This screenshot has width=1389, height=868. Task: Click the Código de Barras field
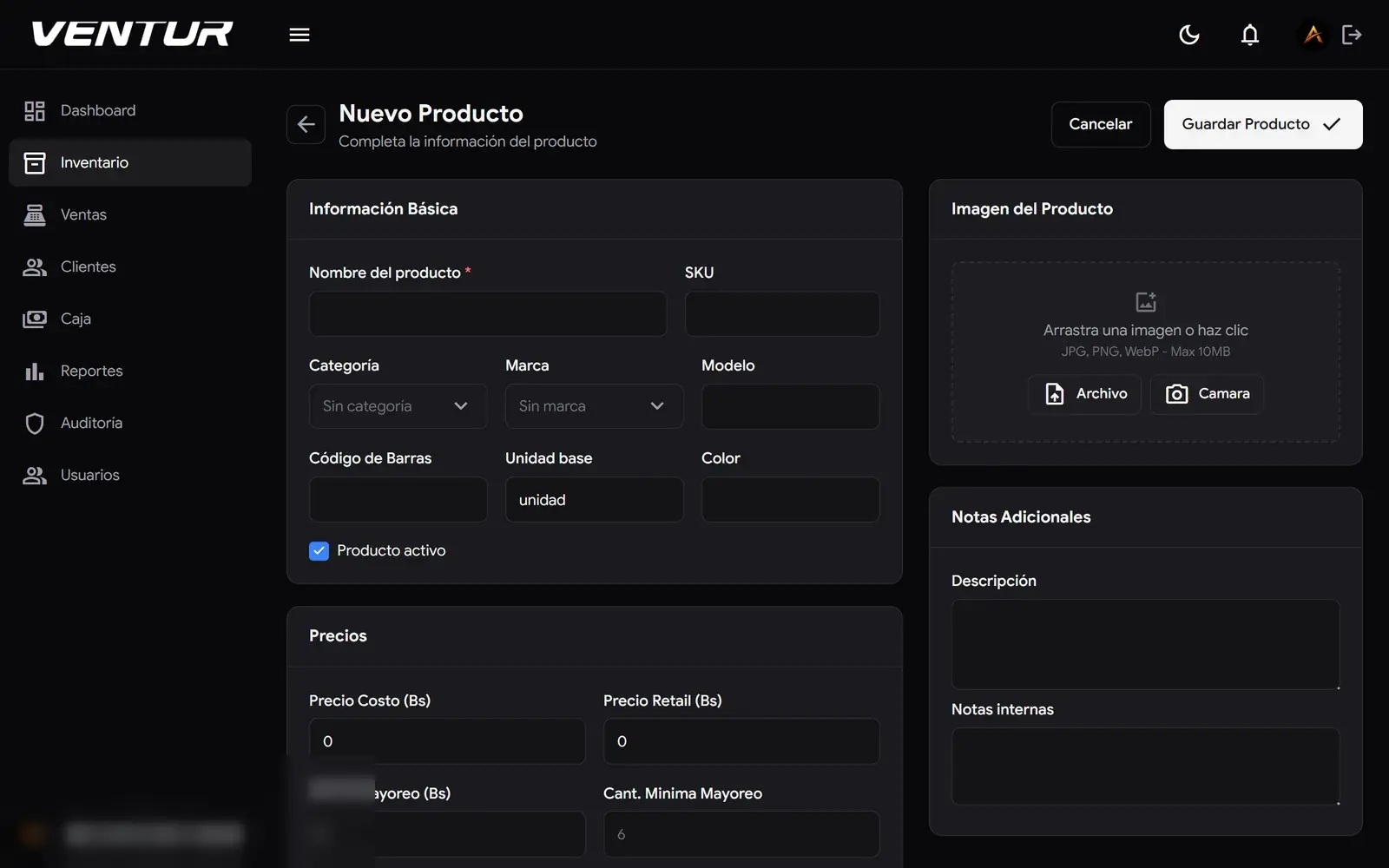398,499
